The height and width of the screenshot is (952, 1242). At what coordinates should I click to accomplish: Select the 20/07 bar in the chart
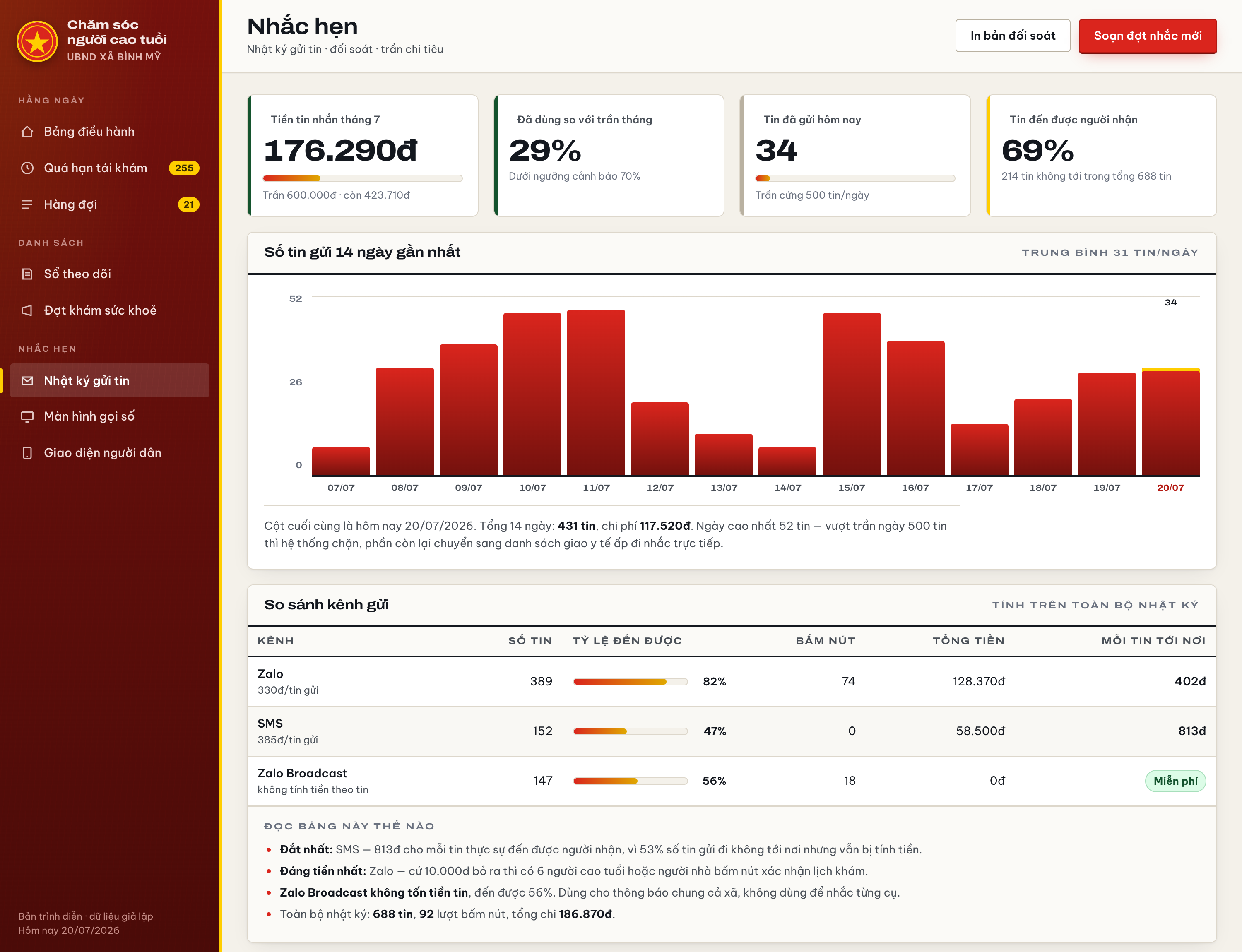click(x=1170, y=422)
